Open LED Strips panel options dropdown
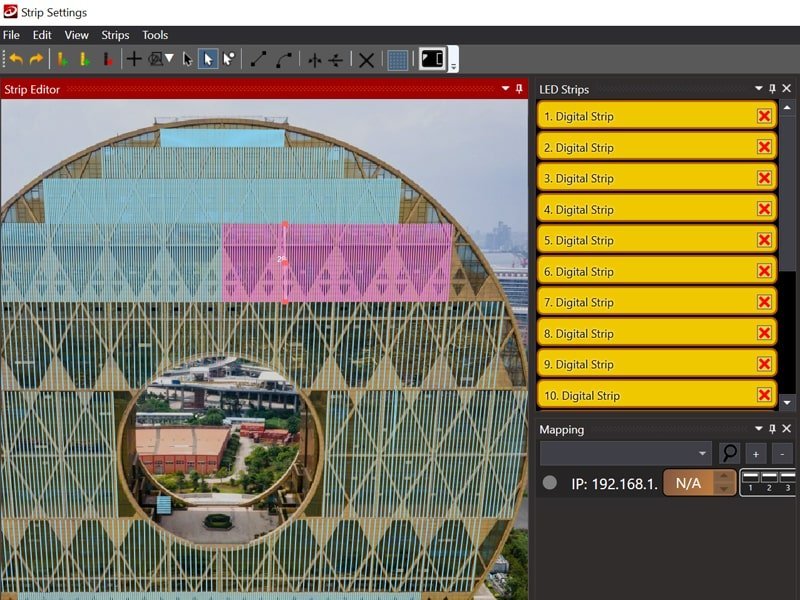The width and height of the screenshot is (800, 600). (x=759, y=89)
